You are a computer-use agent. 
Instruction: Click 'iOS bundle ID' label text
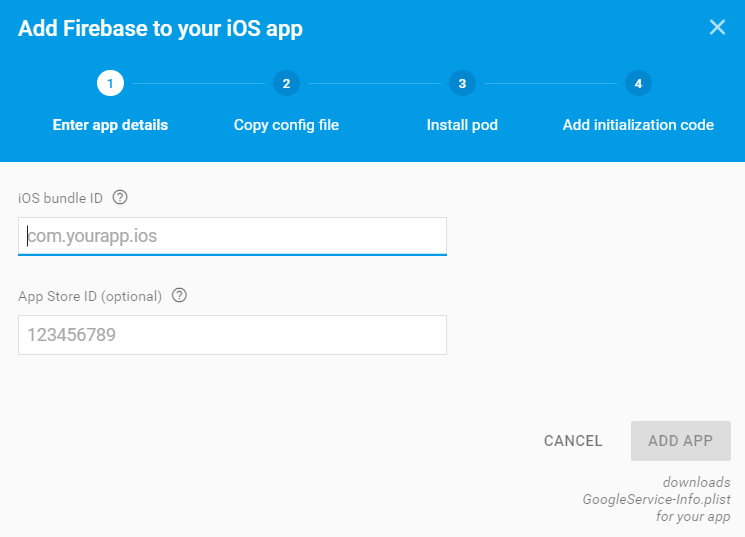coord(60,198)
